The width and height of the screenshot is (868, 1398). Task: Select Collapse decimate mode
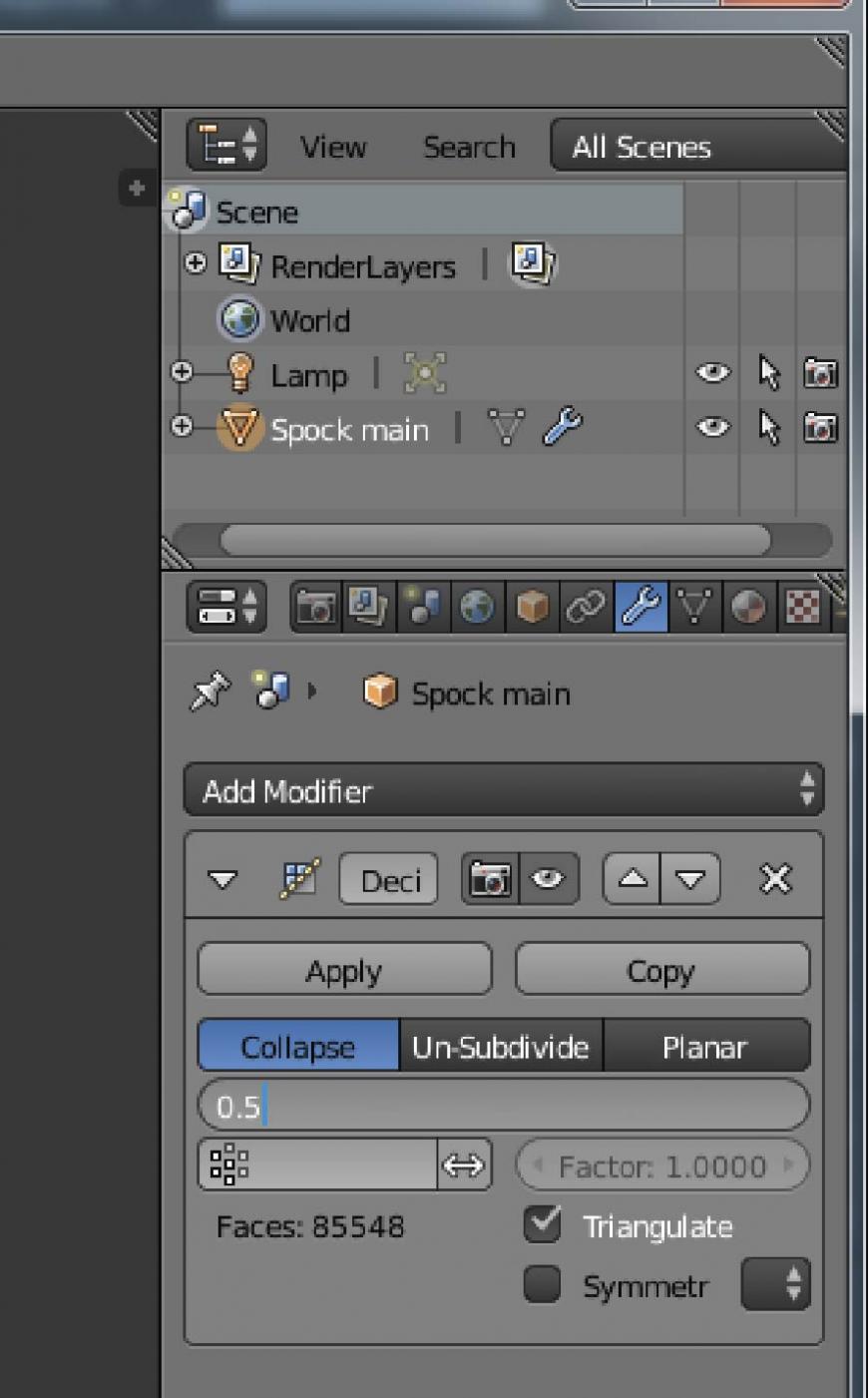pyautogui.click(x=298, y=1046)
